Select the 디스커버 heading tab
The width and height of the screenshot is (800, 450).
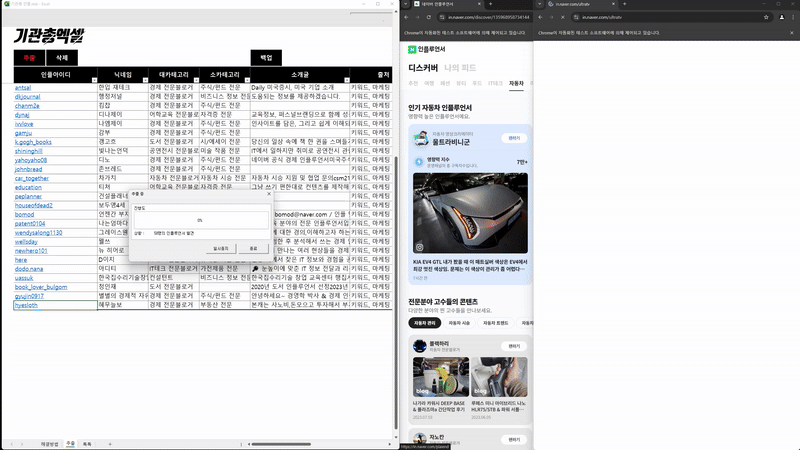pyautogui.click(x=423, y=68)
